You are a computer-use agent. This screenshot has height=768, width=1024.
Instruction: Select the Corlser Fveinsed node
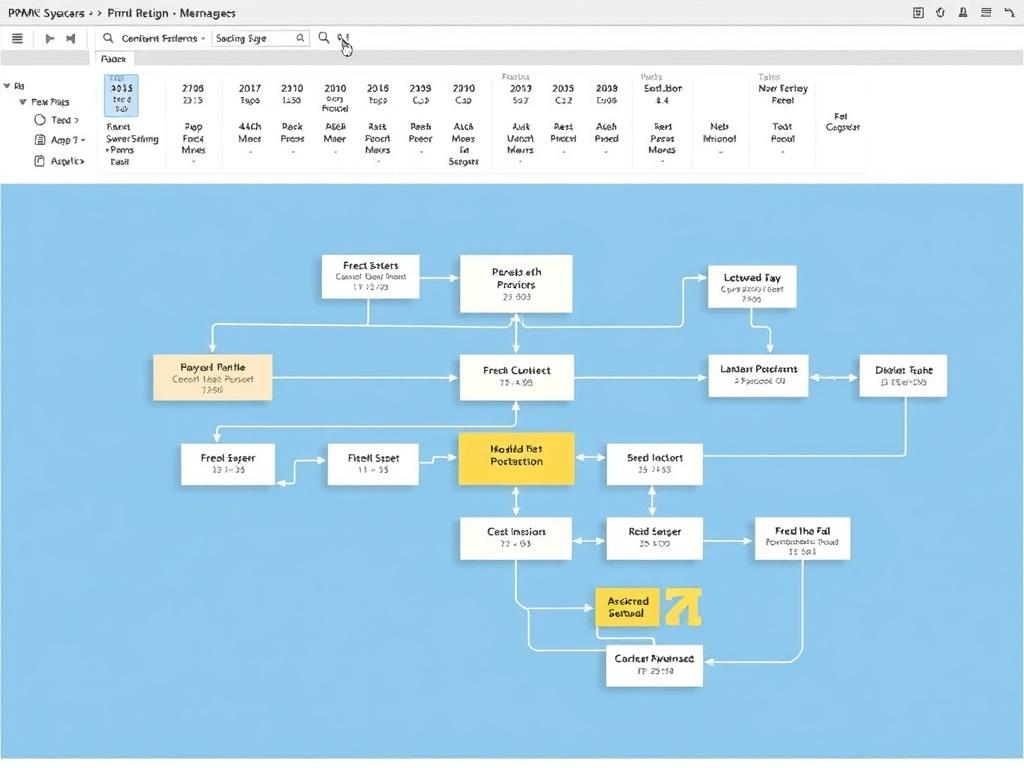[654, 665]
